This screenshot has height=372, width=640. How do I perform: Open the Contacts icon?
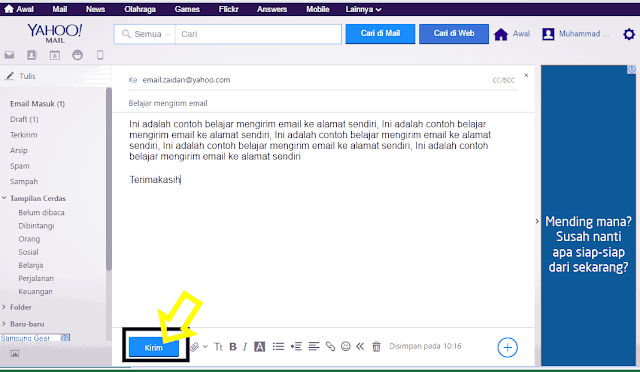point(32,55)
